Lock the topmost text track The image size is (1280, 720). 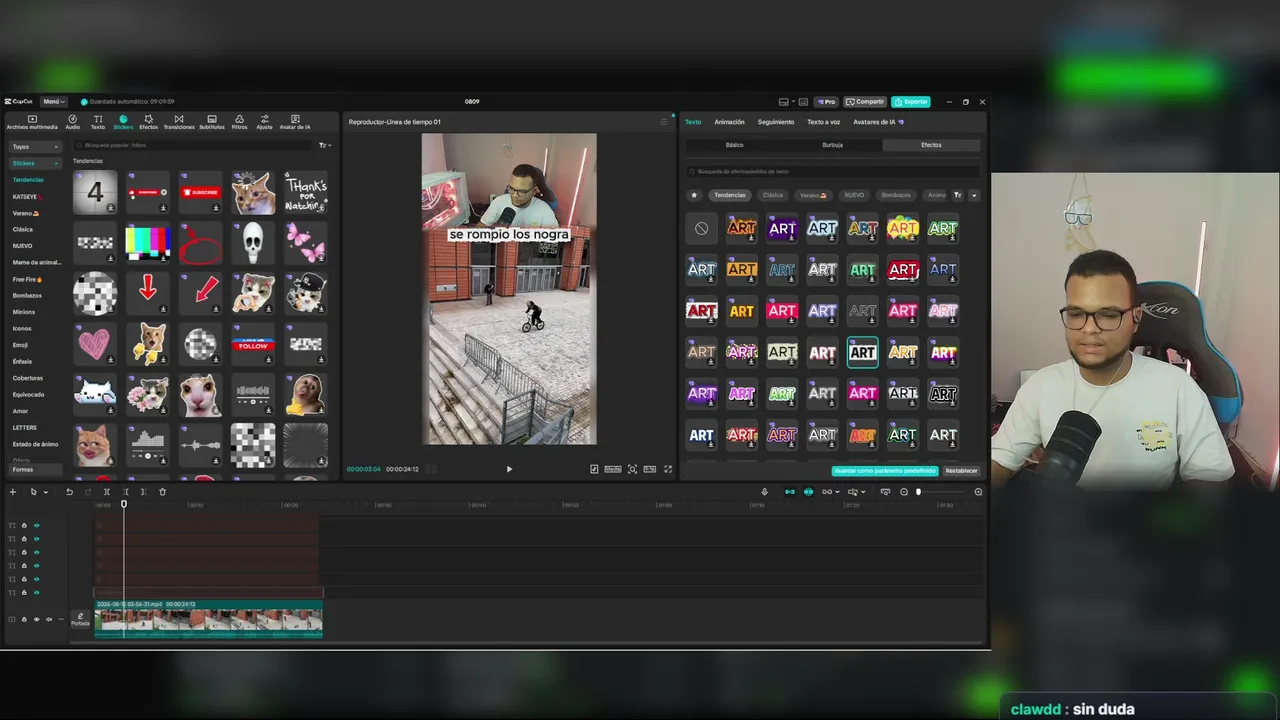[24, 525]
